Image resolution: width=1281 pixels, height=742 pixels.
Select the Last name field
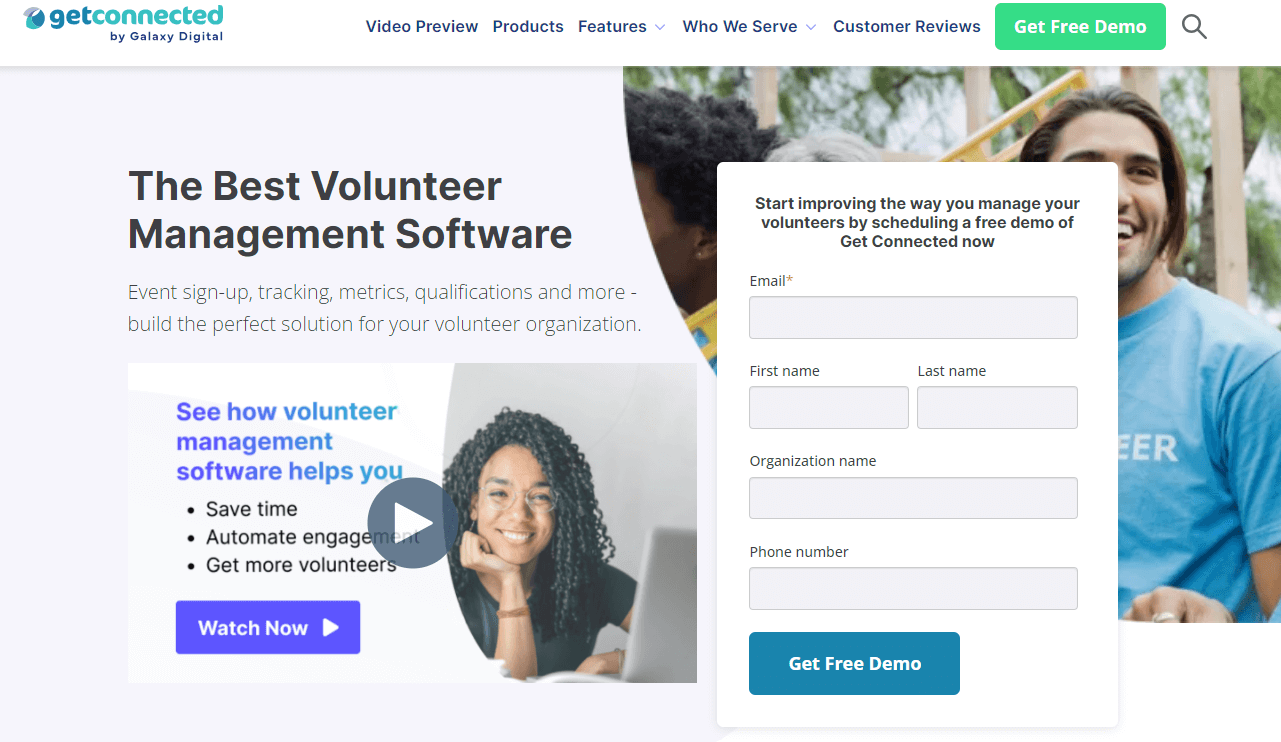pyautogui.click(x=997, y=408)
